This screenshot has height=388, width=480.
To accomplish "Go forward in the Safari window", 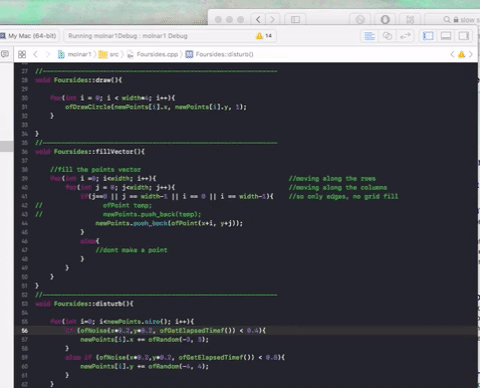I will click(272, 20).
